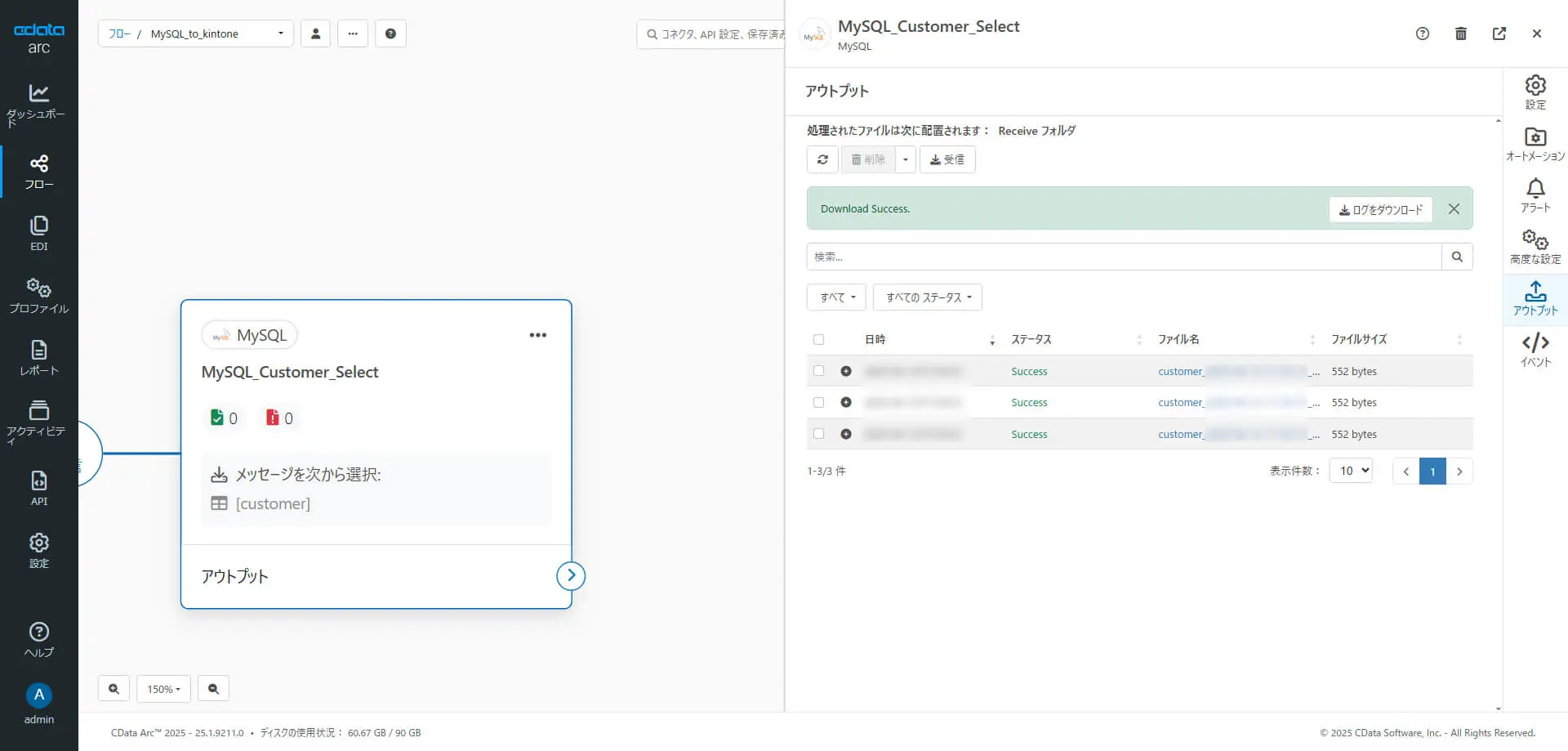
Task: Open the EDI section in sidebar
Action: point(38,234)
